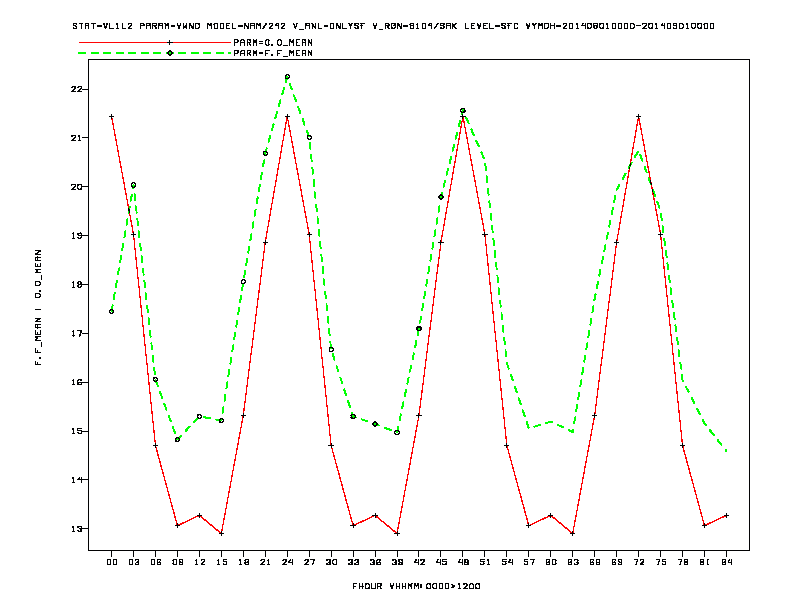Click y-axis tick label 18
This screenshot has width=792, height=612.
click(76, 285)
